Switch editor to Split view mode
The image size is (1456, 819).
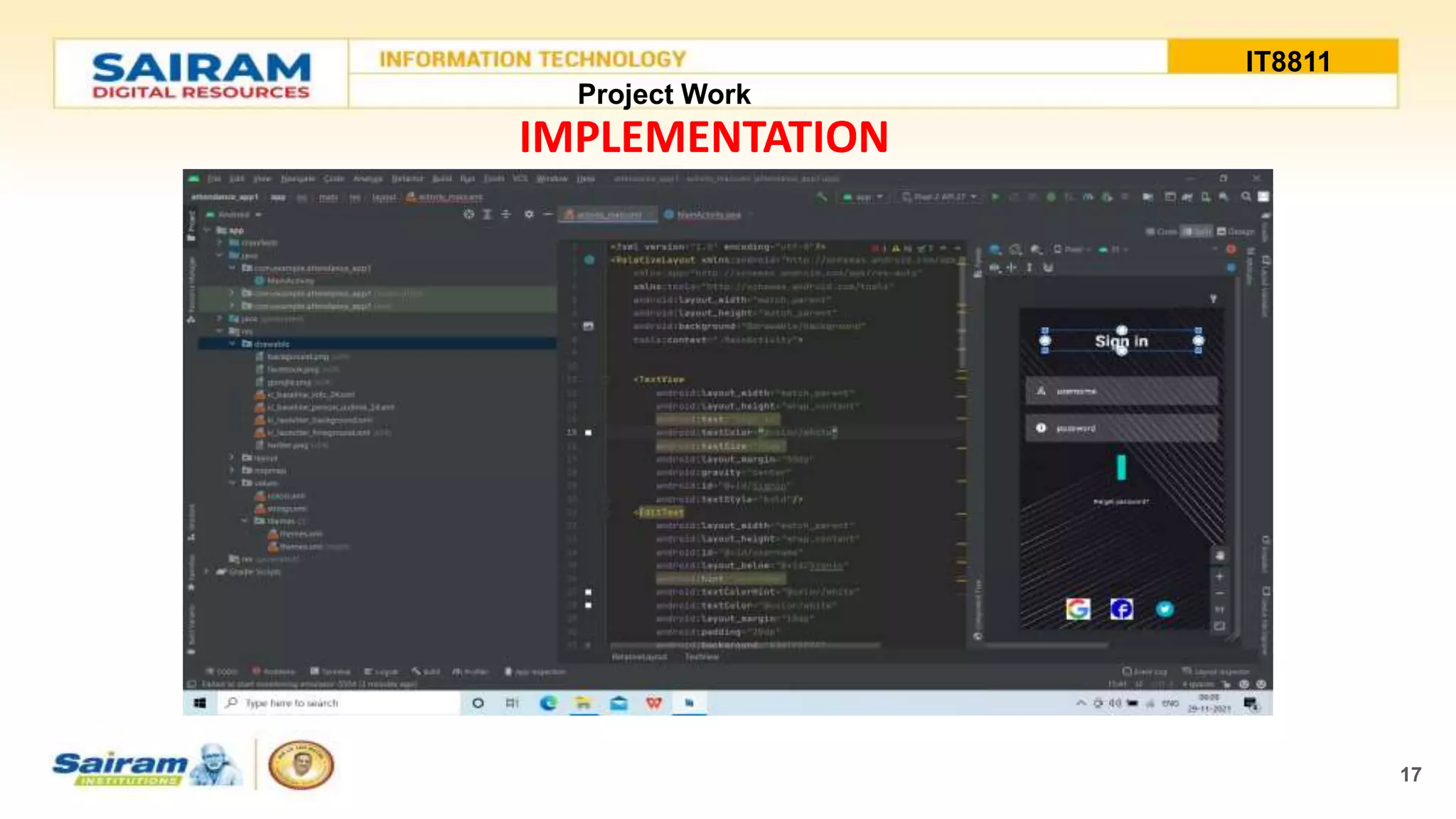point(1197,232)
